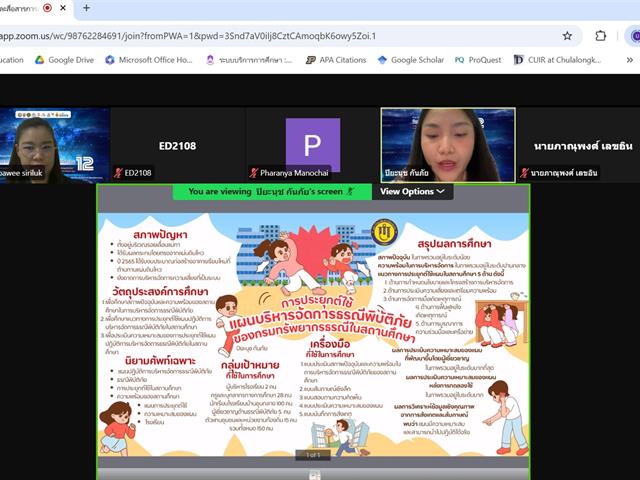Select the นายภาณุพงศ์ เลขอิน participant tile

(579, 145)
